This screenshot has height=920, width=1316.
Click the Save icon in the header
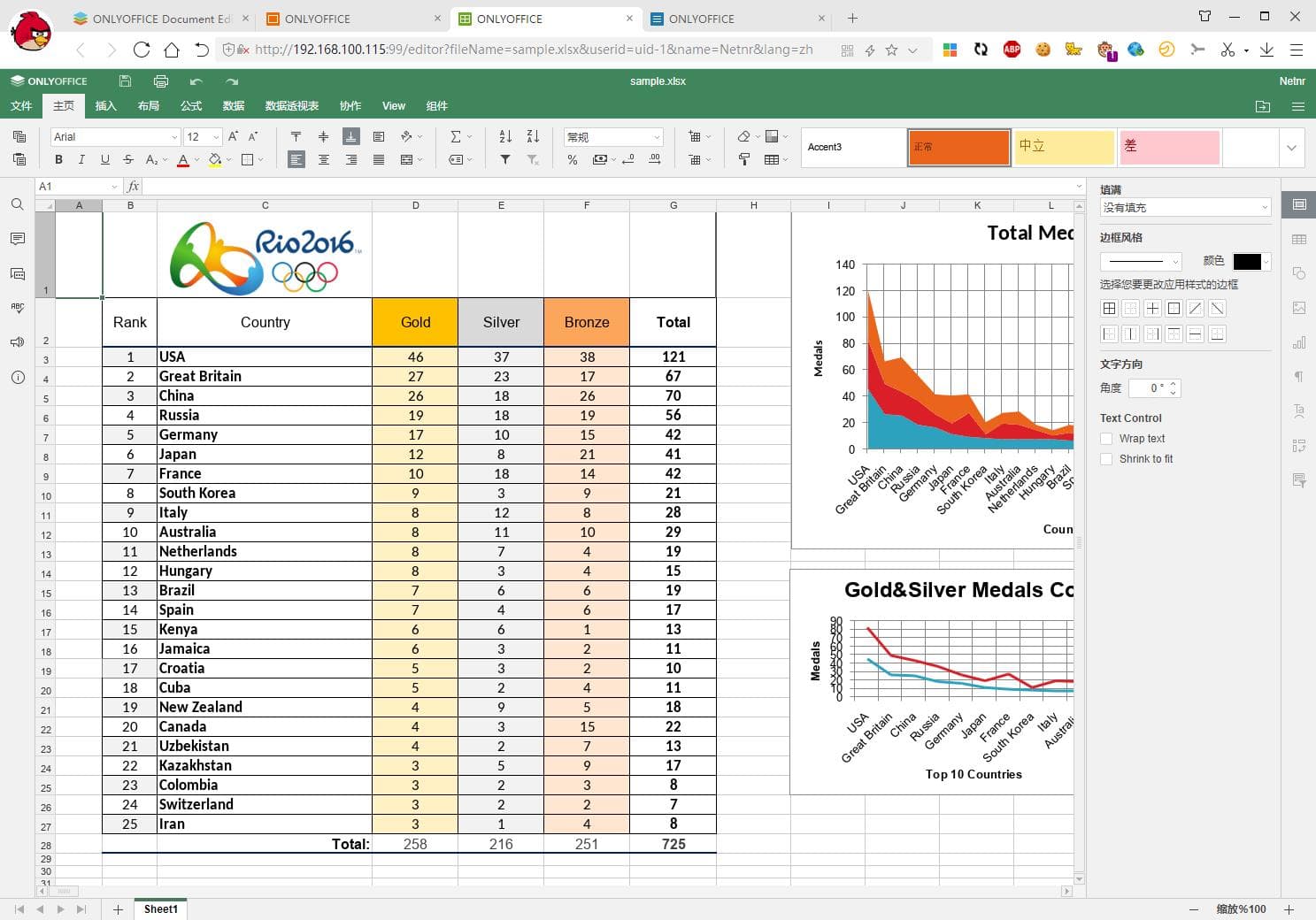tap(125, 81)
